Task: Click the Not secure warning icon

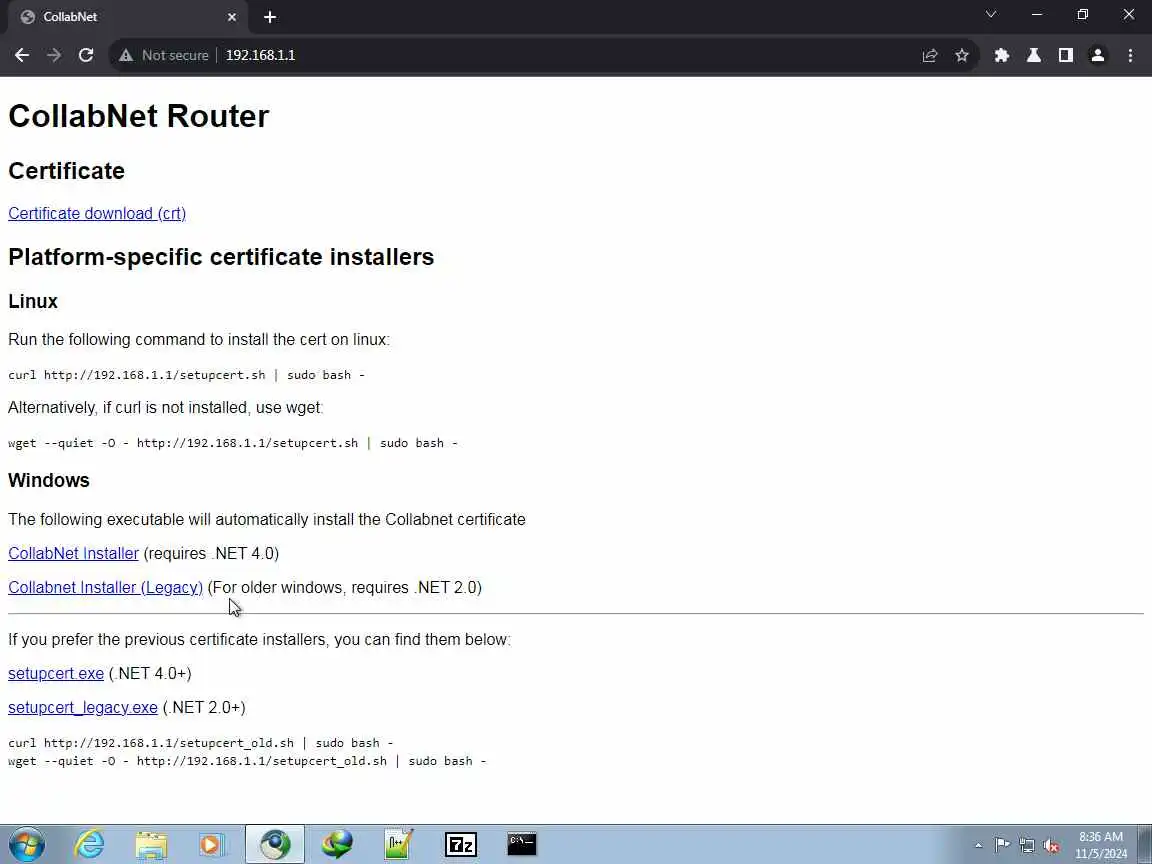Action: point(126,55)
